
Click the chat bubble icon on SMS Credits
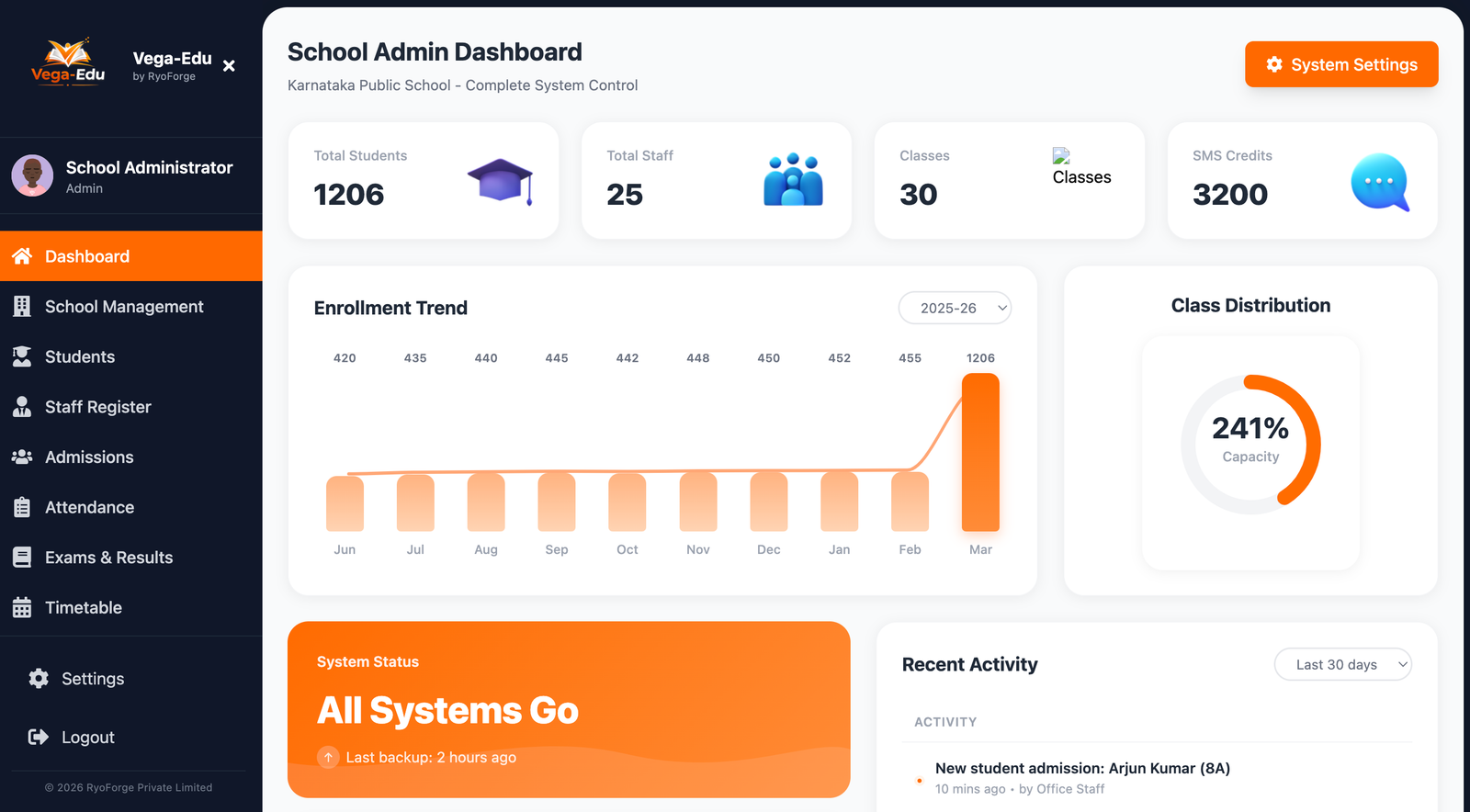[1380, 182]
